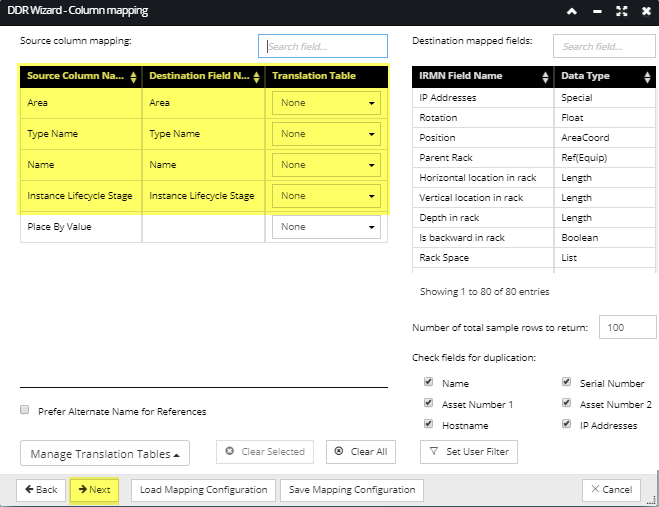
Task: Uncheck IP Addresses duplication check
Action: pos(566,423)
